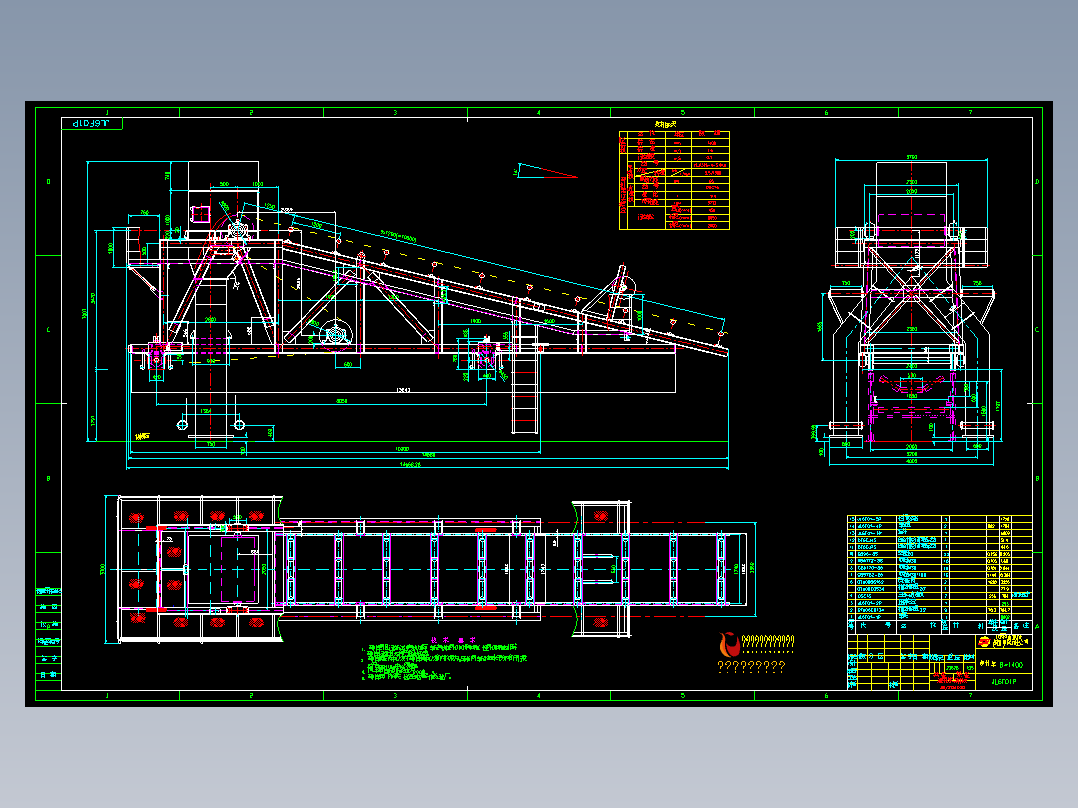
Task: Click the 3700 dimension above end view
Action: coord(912,157)
